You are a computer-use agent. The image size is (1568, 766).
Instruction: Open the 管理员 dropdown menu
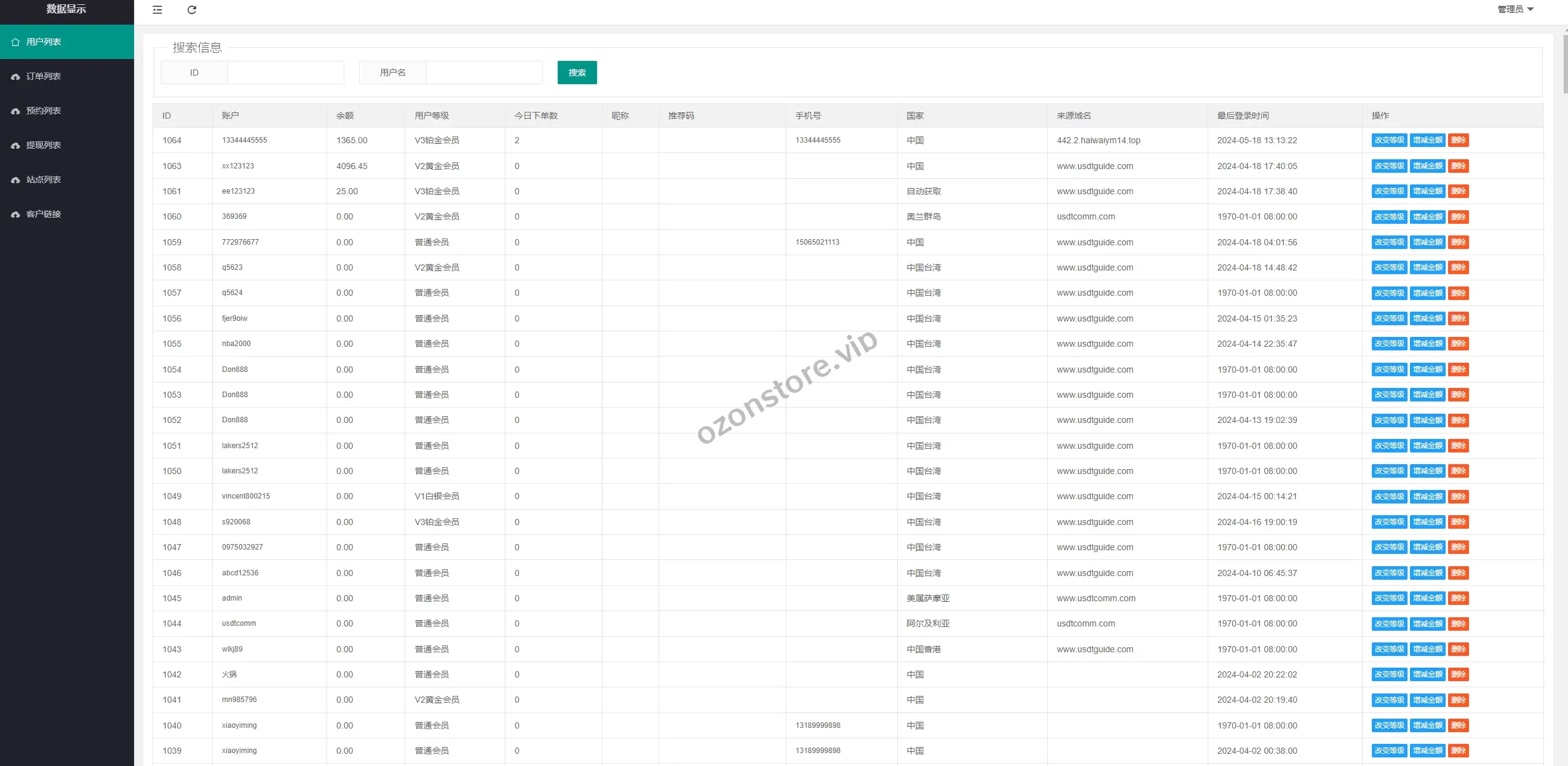[1515, 9]
